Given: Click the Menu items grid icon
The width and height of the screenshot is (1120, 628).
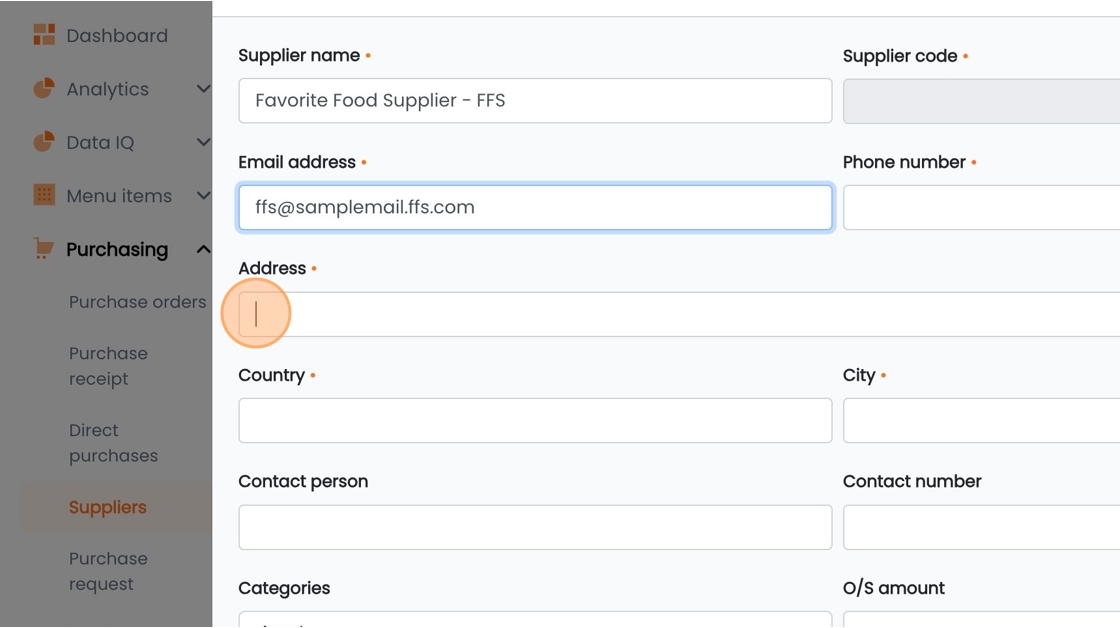Looking at the screenshot, I should (x=44, y=195).
